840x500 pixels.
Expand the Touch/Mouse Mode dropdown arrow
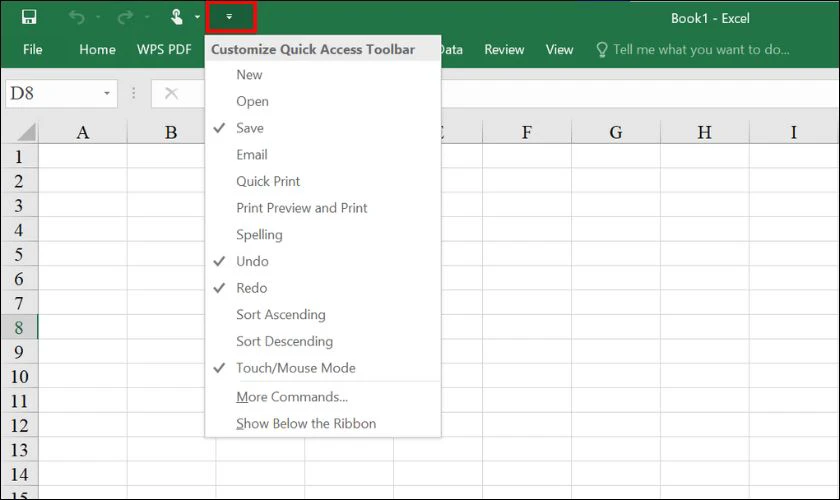(197, 17)
